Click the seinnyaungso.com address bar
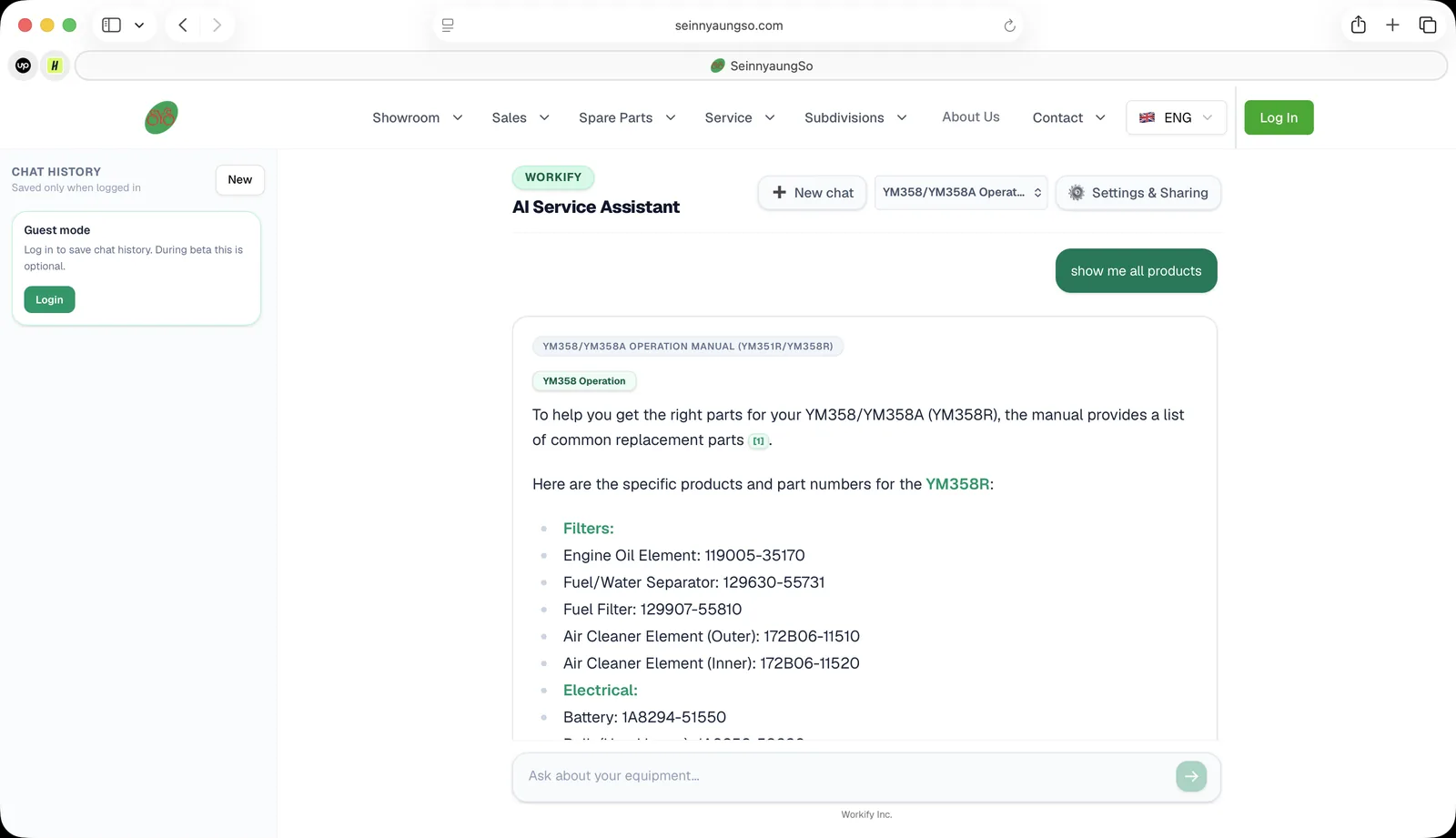Image resolution: width=1456 pixels, height=838 pixels. click(x=728, y=25)
